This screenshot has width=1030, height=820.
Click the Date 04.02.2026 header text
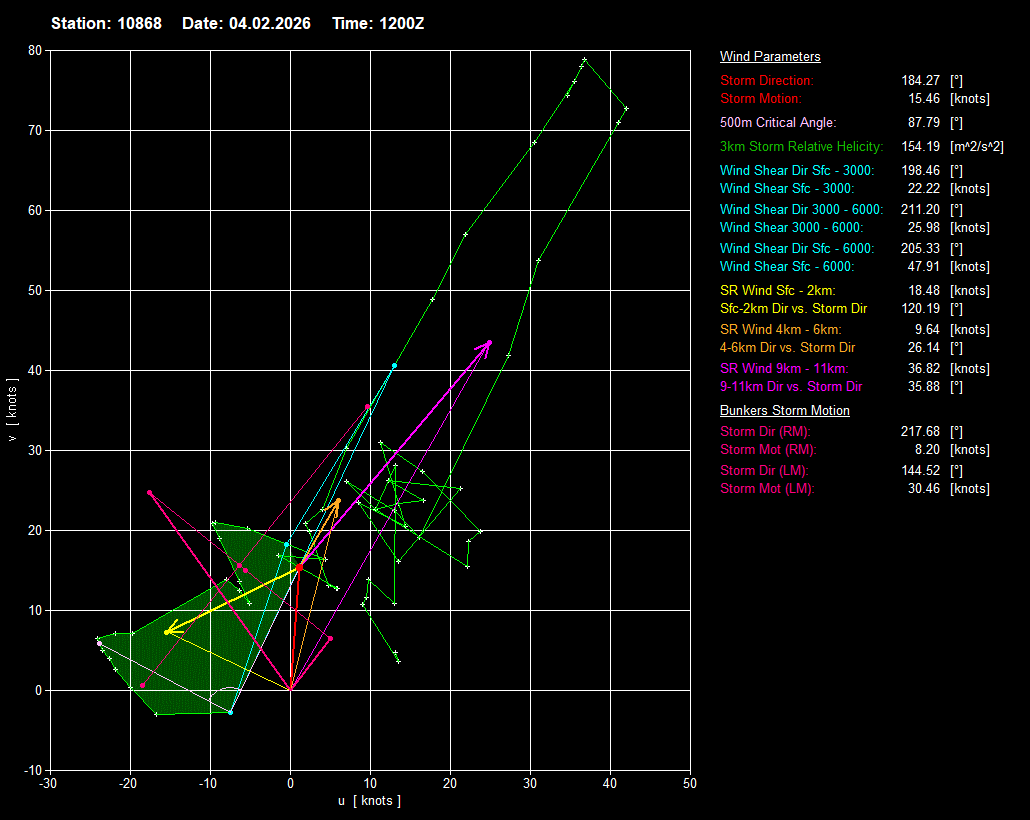click(x=248, y=23)
